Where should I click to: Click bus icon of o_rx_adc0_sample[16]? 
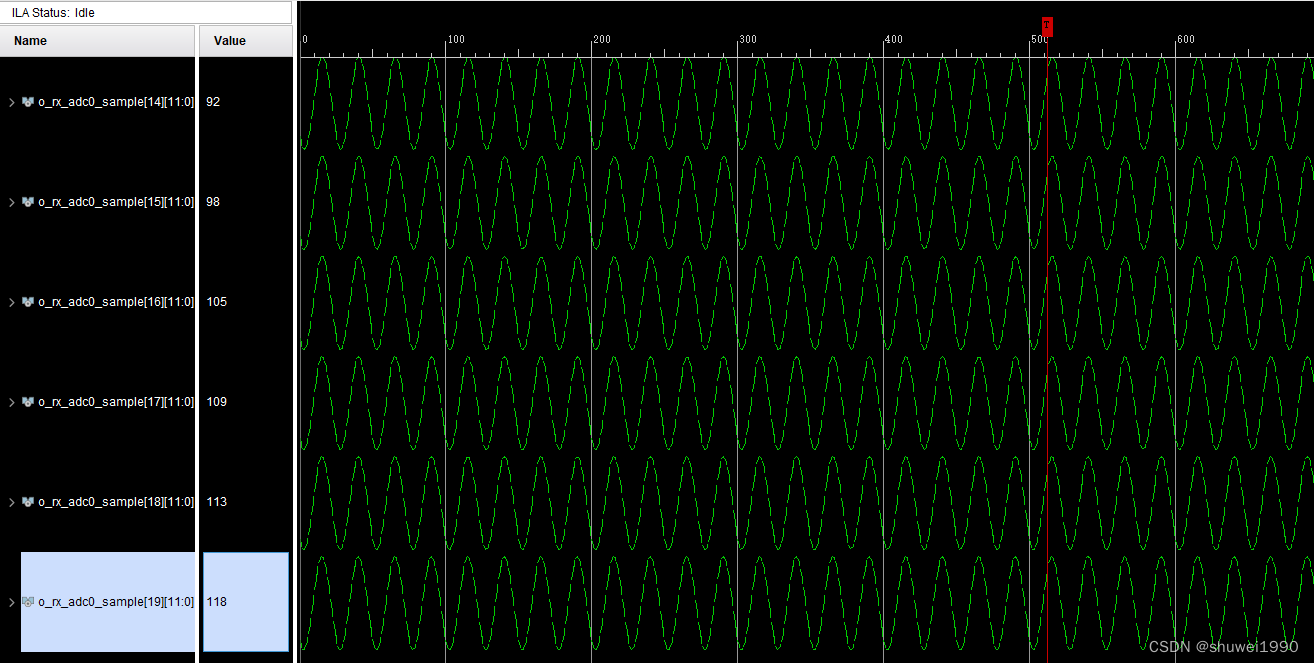pos(28,302)
